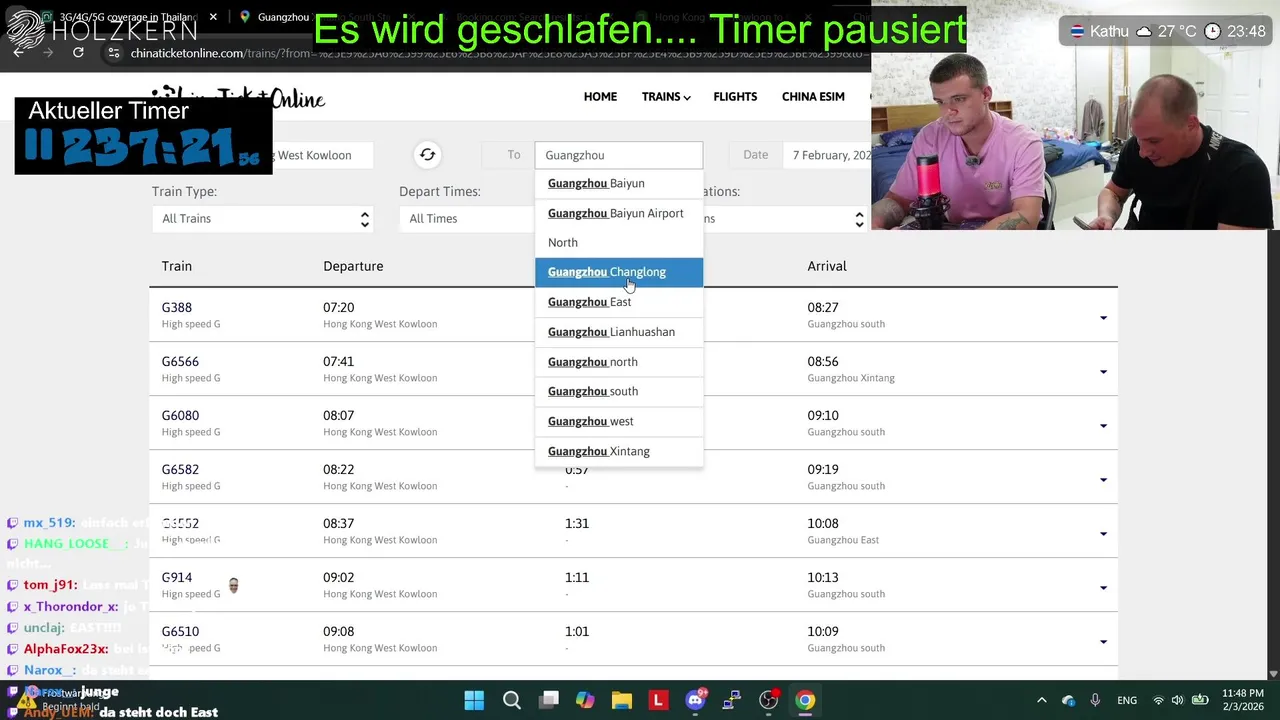Select Guangzhou north station
The width and height of the screenshot is (1280, 720).
619,362
